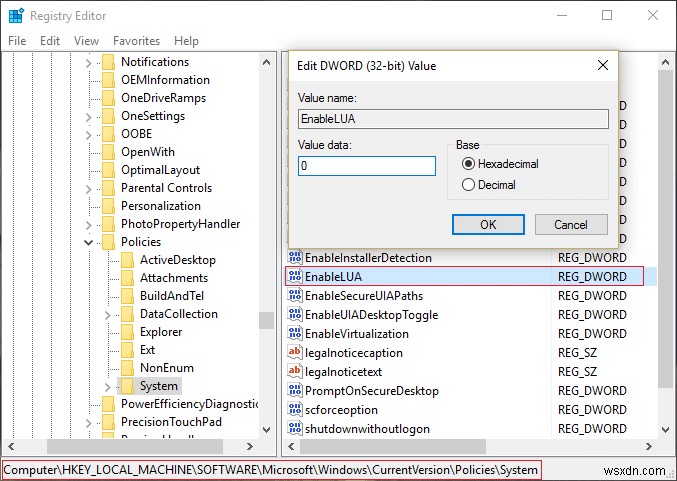Click the tree pane vertical scrollbar thumb

point(266,320)
